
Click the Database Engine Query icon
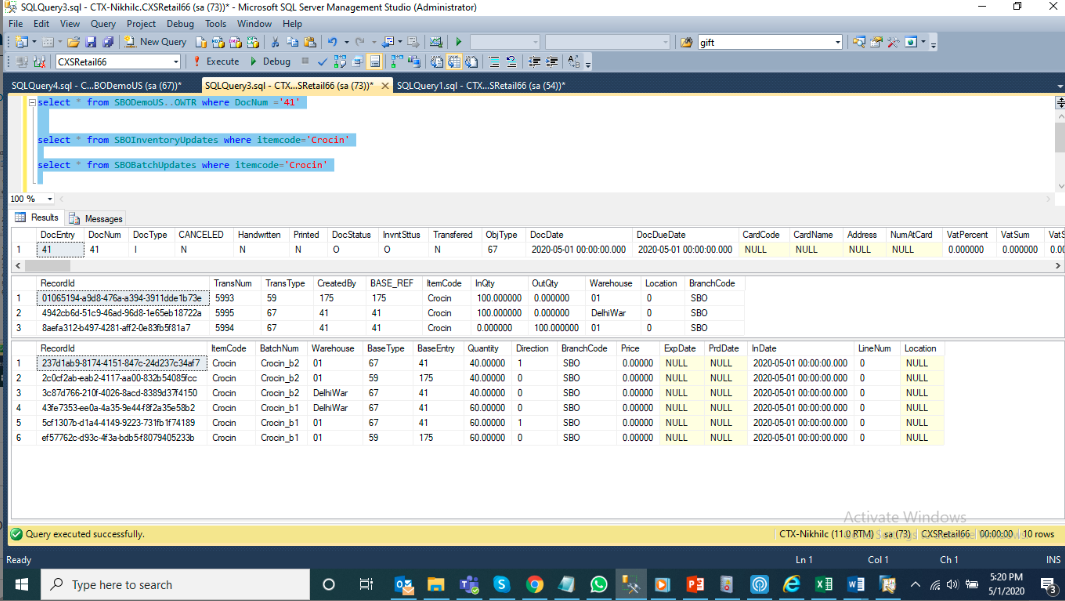point(201,42)
